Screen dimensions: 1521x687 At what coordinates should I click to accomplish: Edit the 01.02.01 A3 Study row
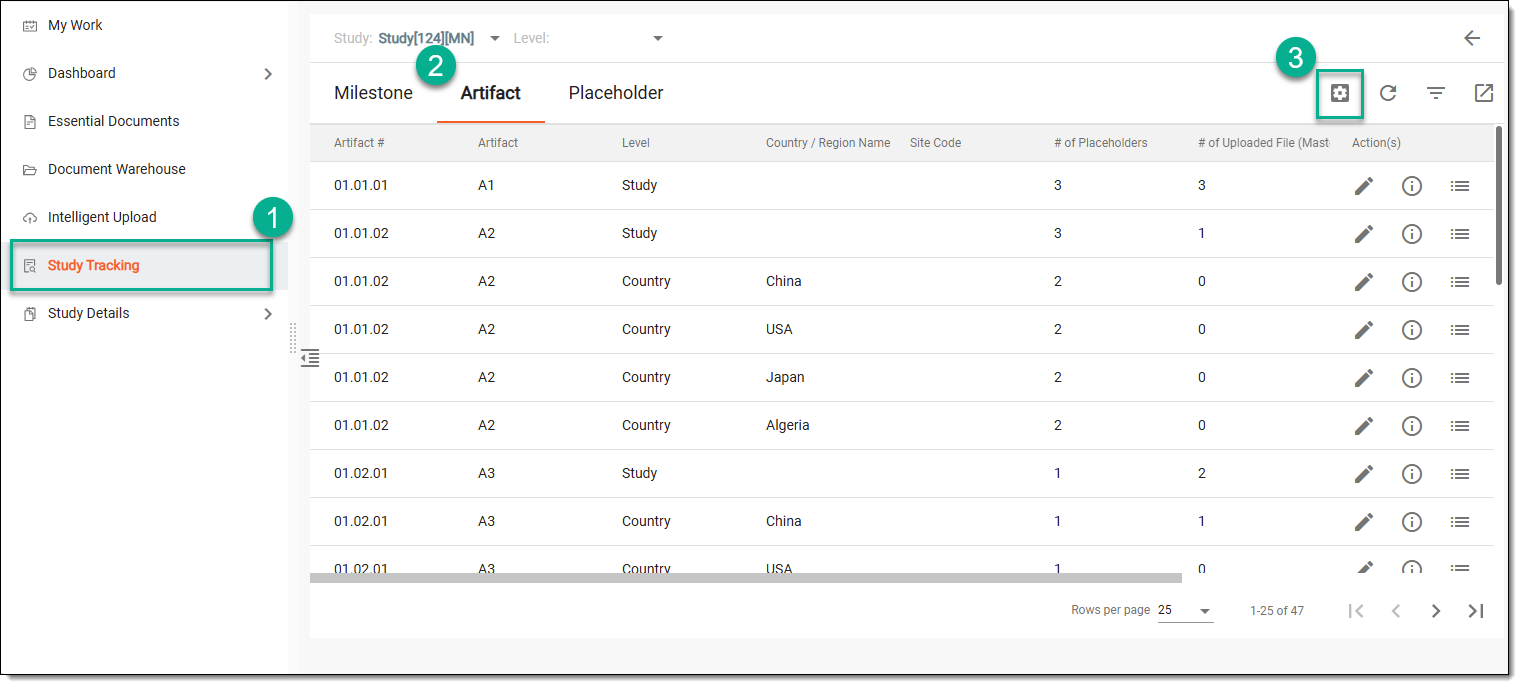coord(1364,474)
